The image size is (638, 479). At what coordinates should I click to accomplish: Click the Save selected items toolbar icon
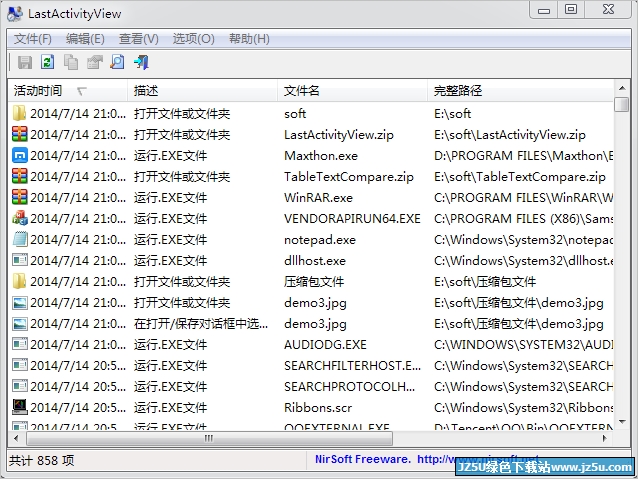(25, 62)
